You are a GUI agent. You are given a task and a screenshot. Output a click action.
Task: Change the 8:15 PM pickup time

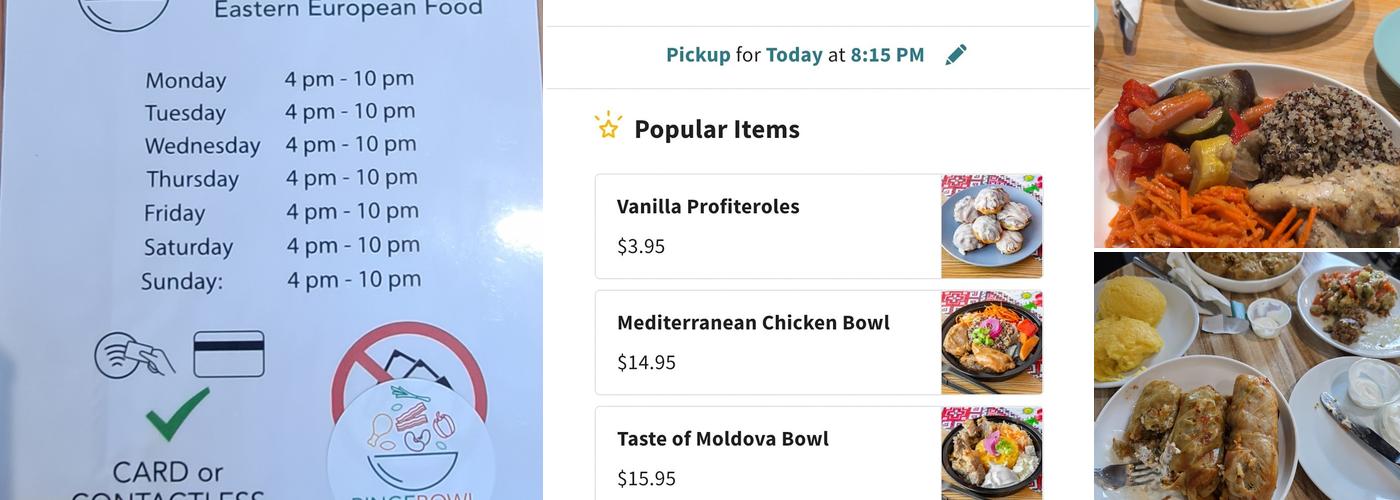[887, 55]
